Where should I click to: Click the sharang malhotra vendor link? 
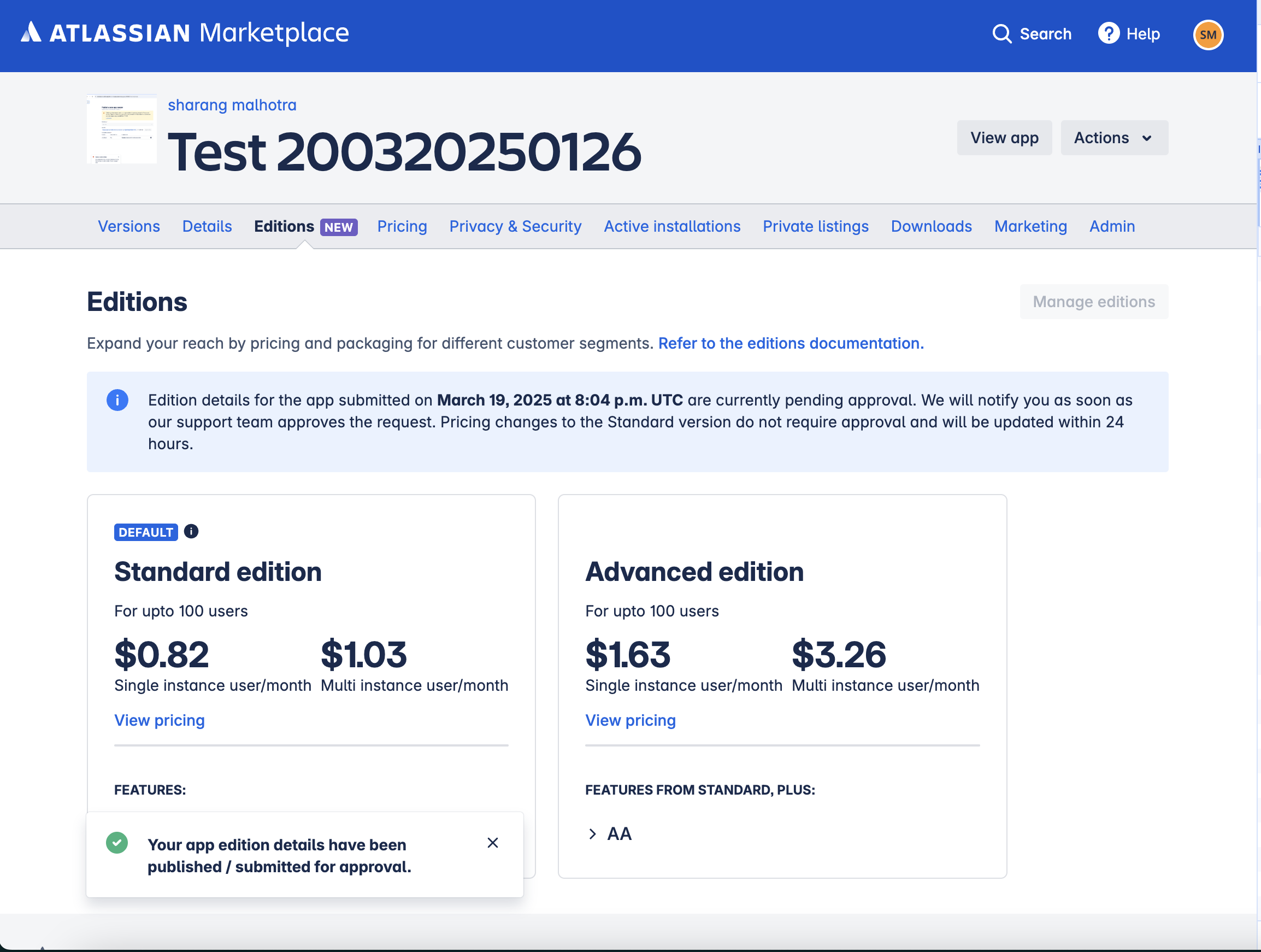232,105
